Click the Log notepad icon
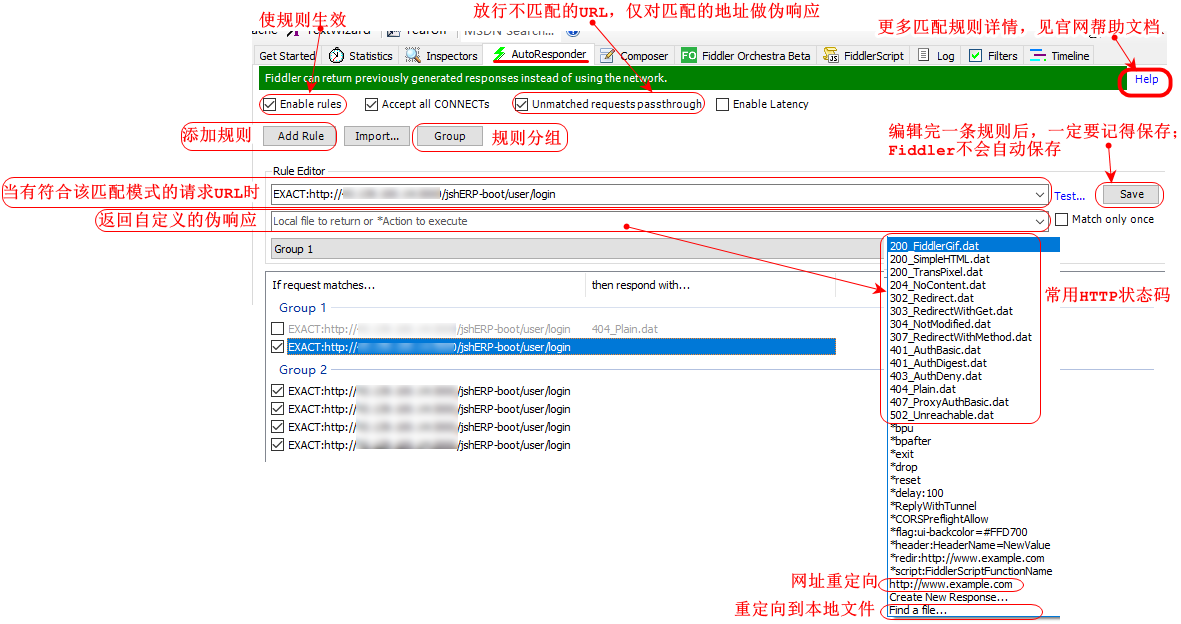The width and height of the screenshot is (1181, 624). 924,56
